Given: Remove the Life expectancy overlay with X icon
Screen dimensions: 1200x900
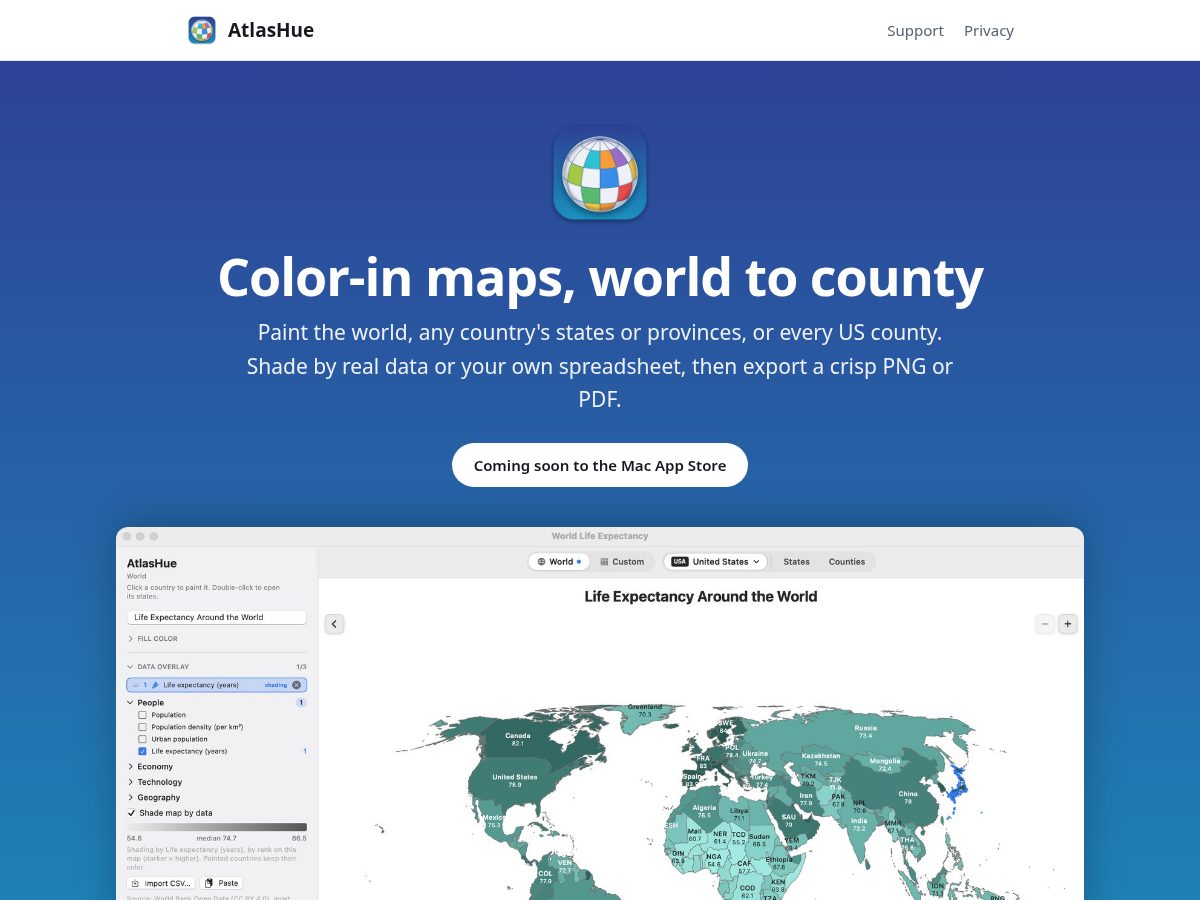Looking at the screenshot, I should point(296,685).
